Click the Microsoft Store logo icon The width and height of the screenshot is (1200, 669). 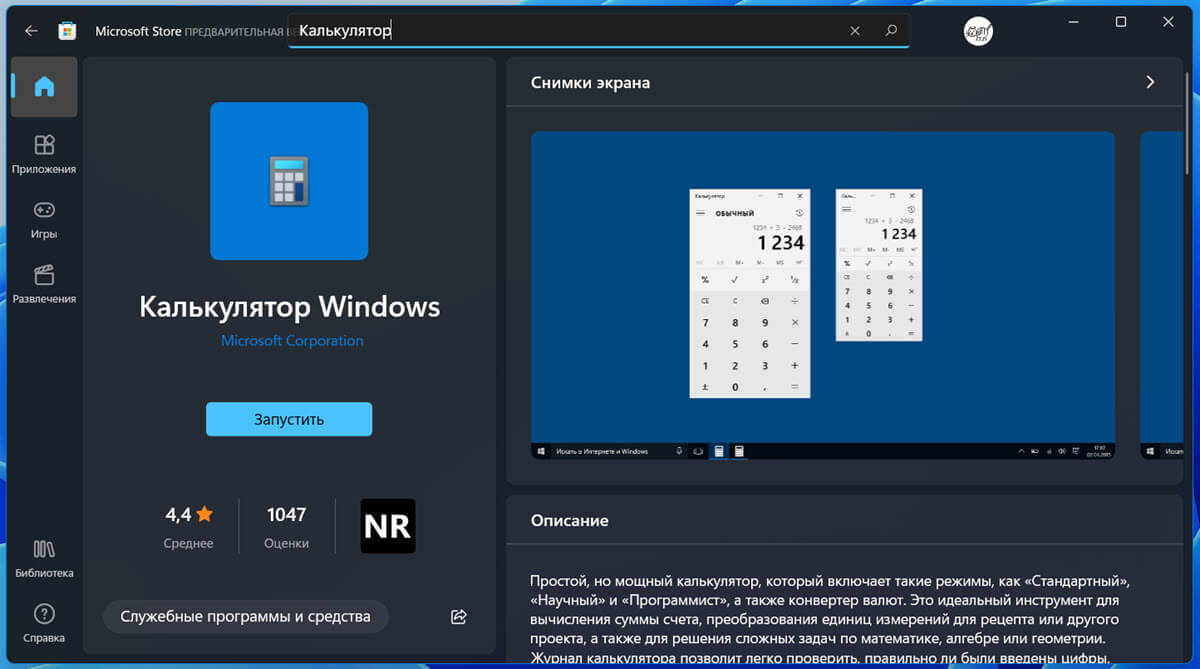[x=67, y=31]
